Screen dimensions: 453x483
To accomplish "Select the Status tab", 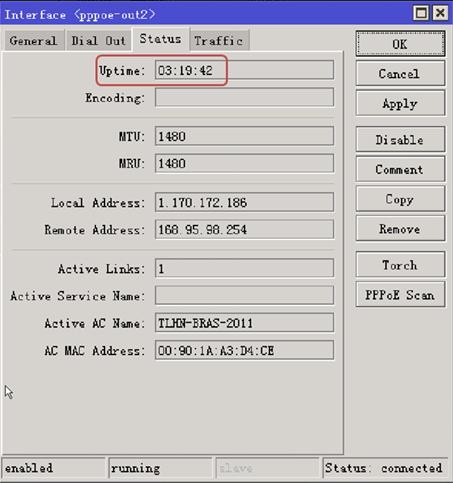I will [x=161, y=39].
